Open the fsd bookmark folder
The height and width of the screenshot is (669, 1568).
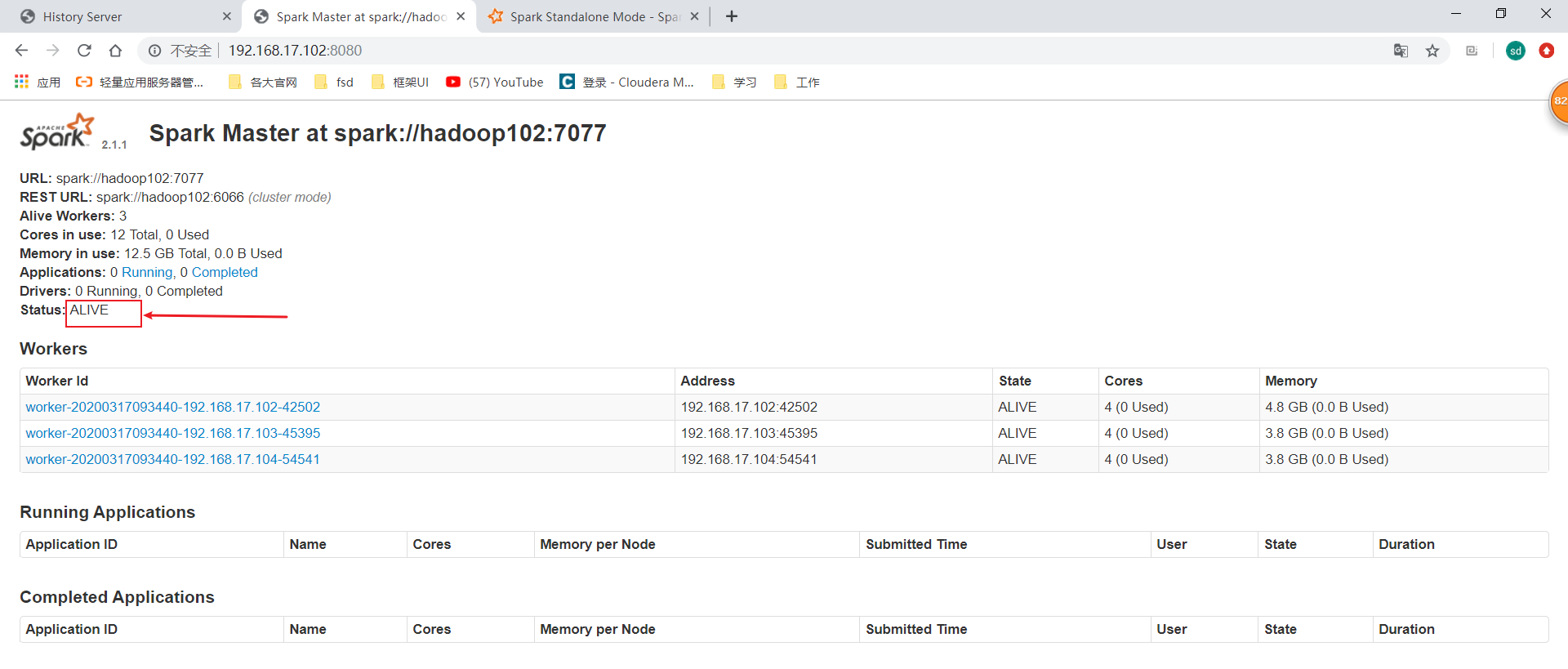[x=334, y=82]
